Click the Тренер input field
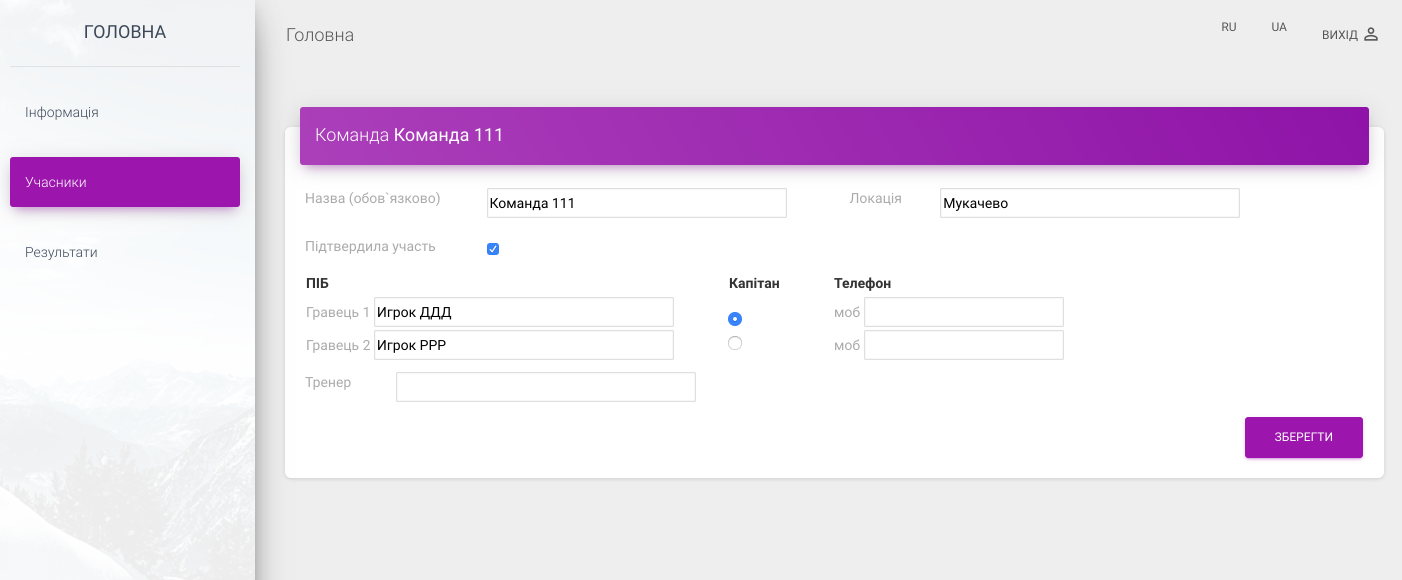 pos(546,387)
